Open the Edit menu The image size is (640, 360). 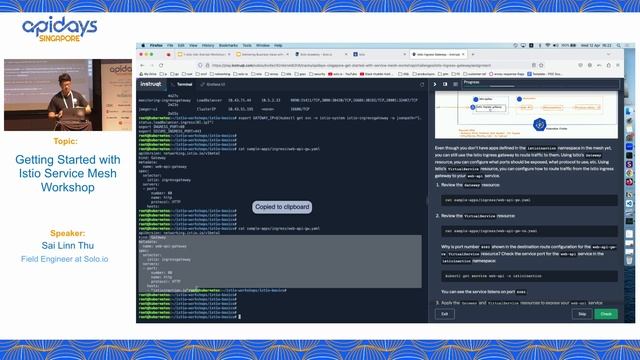pyautogui.click(x=181, y=45)
